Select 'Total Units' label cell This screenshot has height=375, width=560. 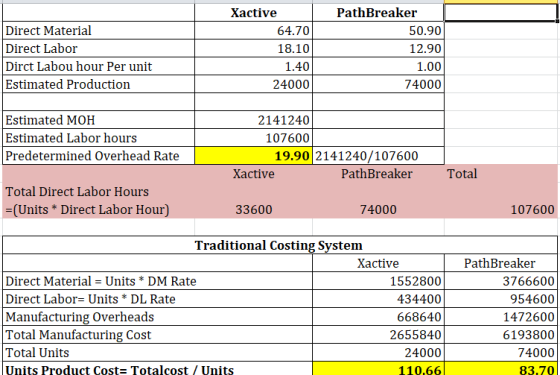point(158,352)
